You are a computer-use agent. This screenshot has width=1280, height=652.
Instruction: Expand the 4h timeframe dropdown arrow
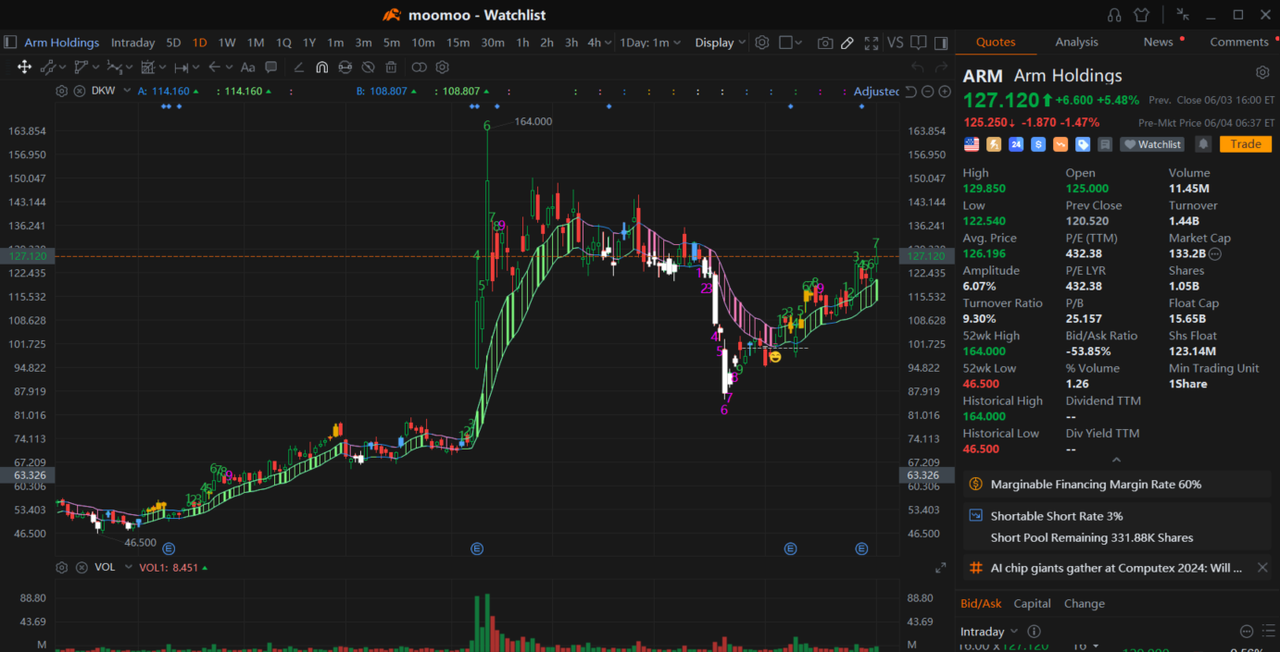(x=609, y=43)
